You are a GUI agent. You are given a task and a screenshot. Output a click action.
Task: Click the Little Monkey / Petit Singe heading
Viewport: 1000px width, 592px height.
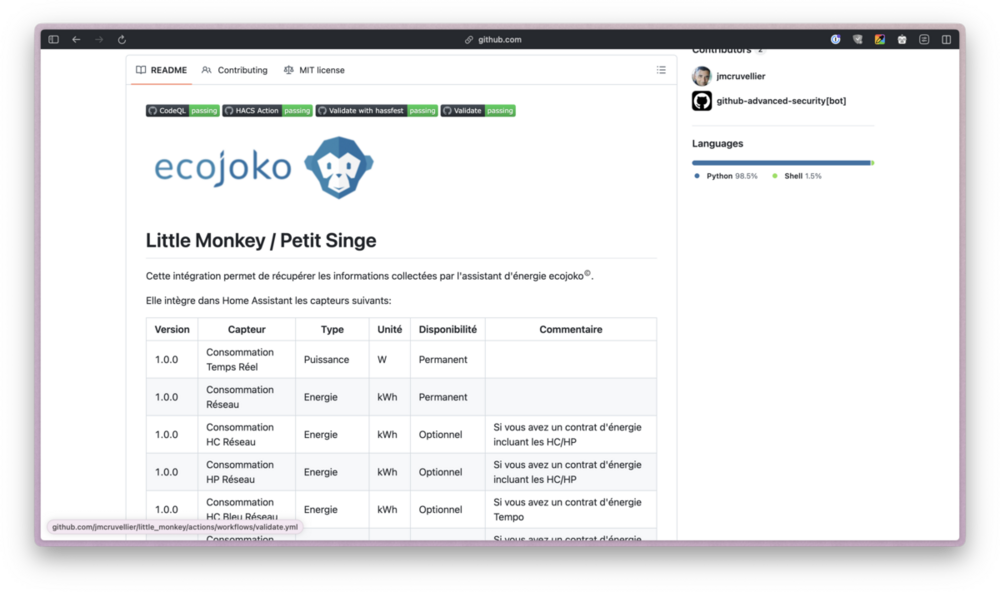(x=261, y=240)
